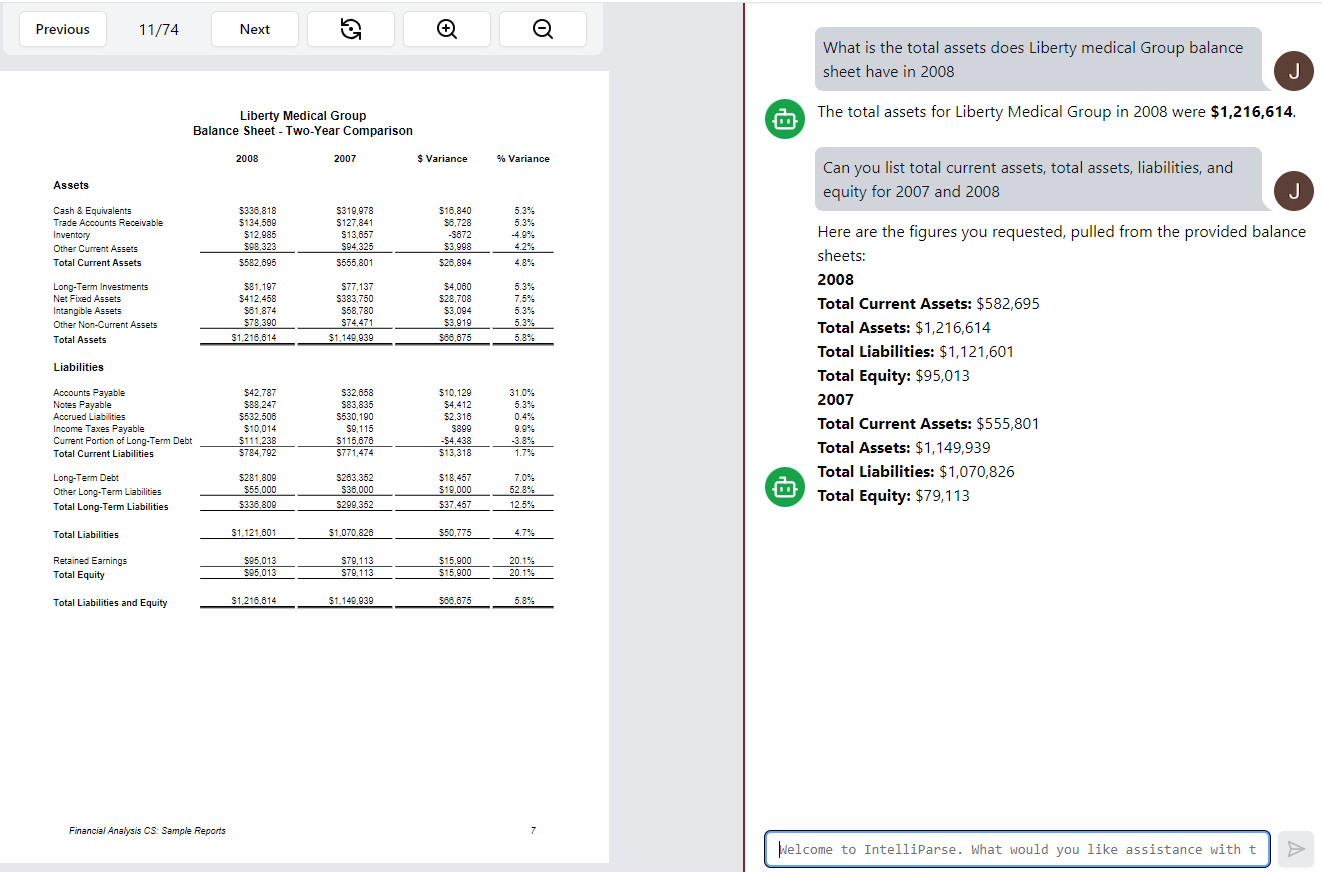Click the 11/74 page indicator
Image resolution: width=1322 pixels, height=872 pixels.
pos(159,29)
